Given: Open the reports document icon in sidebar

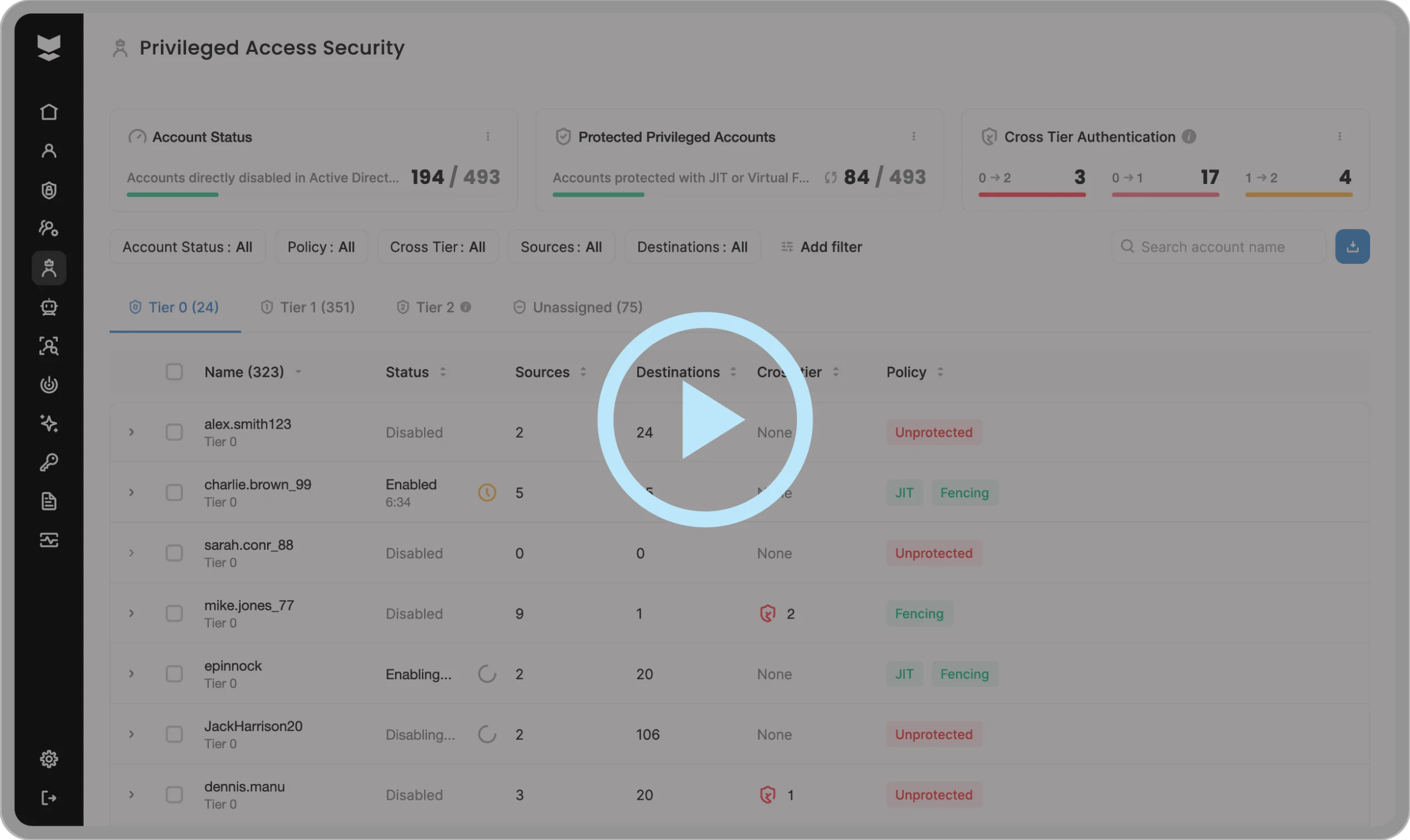Looking at the screenshot, I should pyautogui.click(x=49, y=501).
